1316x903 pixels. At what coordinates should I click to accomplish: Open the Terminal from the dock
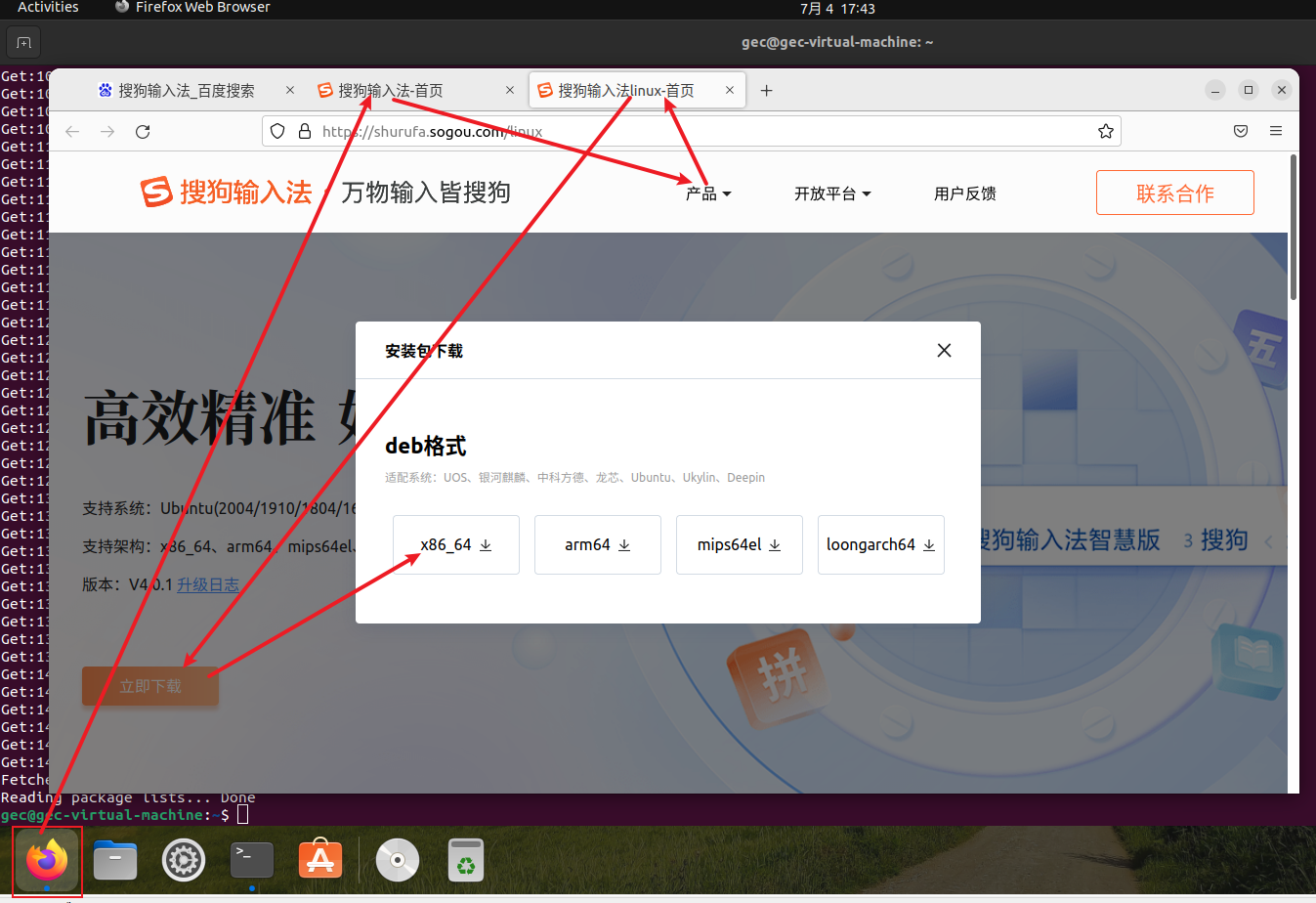pyautogui.click(x=252, y=860)
